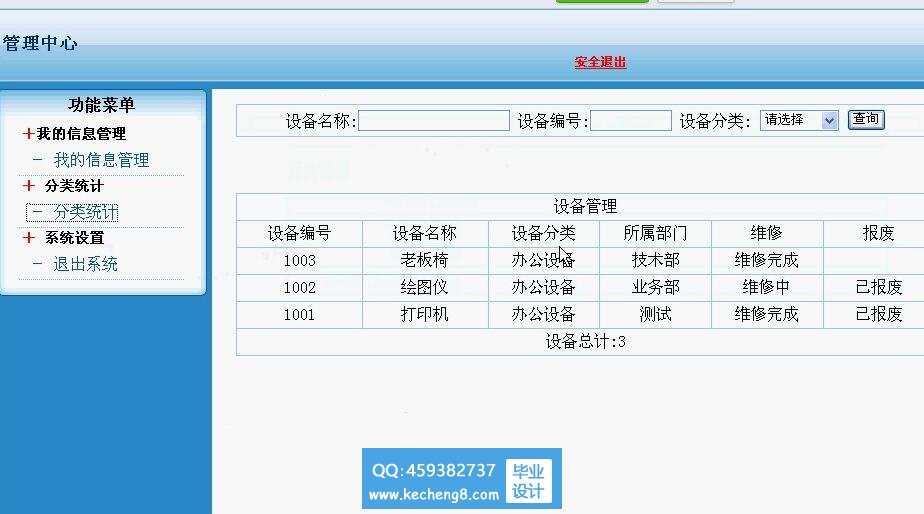Viewport: 924px width, 514px height.
Task: Click the 安全退出 logout link
Action: 600,62
